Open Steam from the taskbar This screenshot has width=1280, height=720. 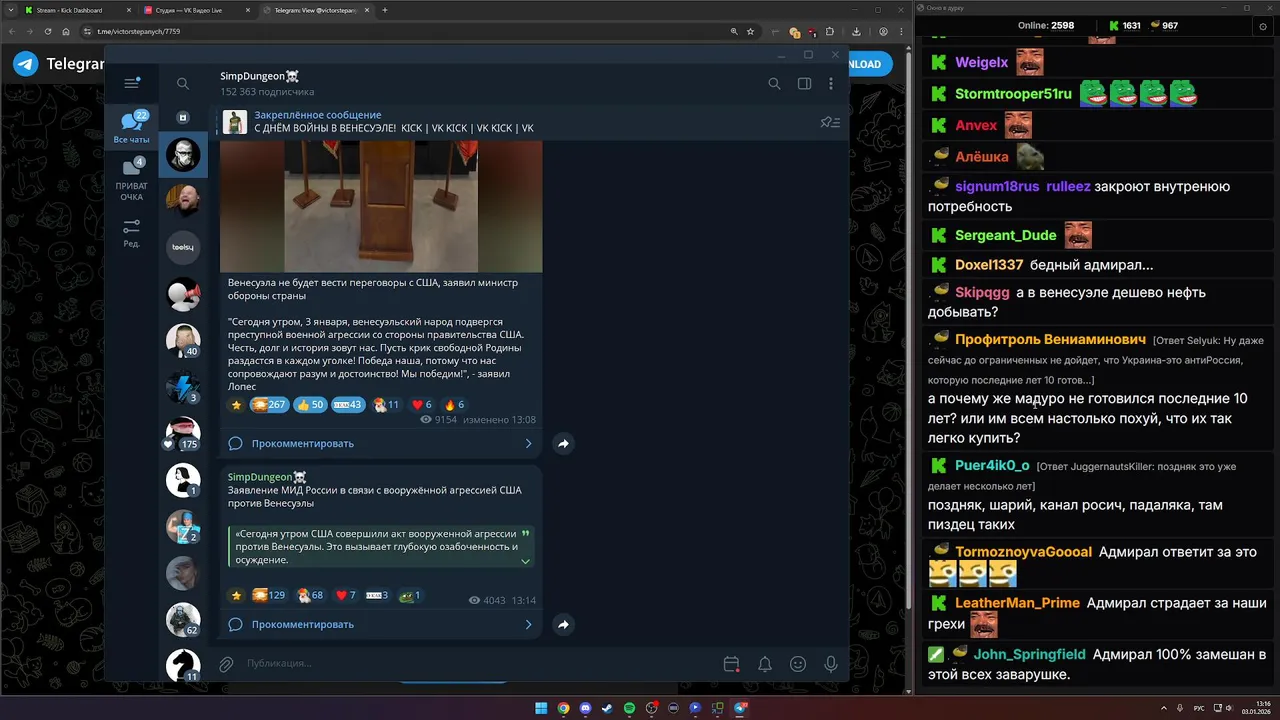tap(607, 708)
